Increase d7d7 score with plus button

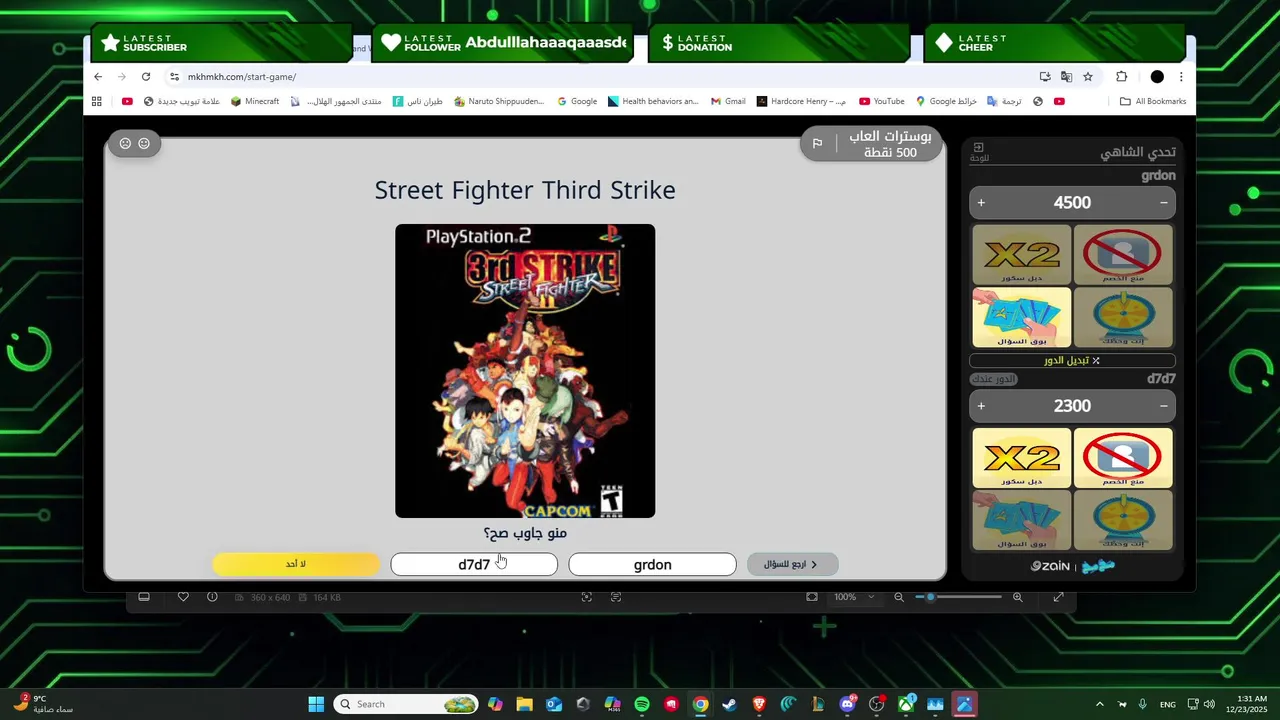pyautogui.click(x=981, y=406)
